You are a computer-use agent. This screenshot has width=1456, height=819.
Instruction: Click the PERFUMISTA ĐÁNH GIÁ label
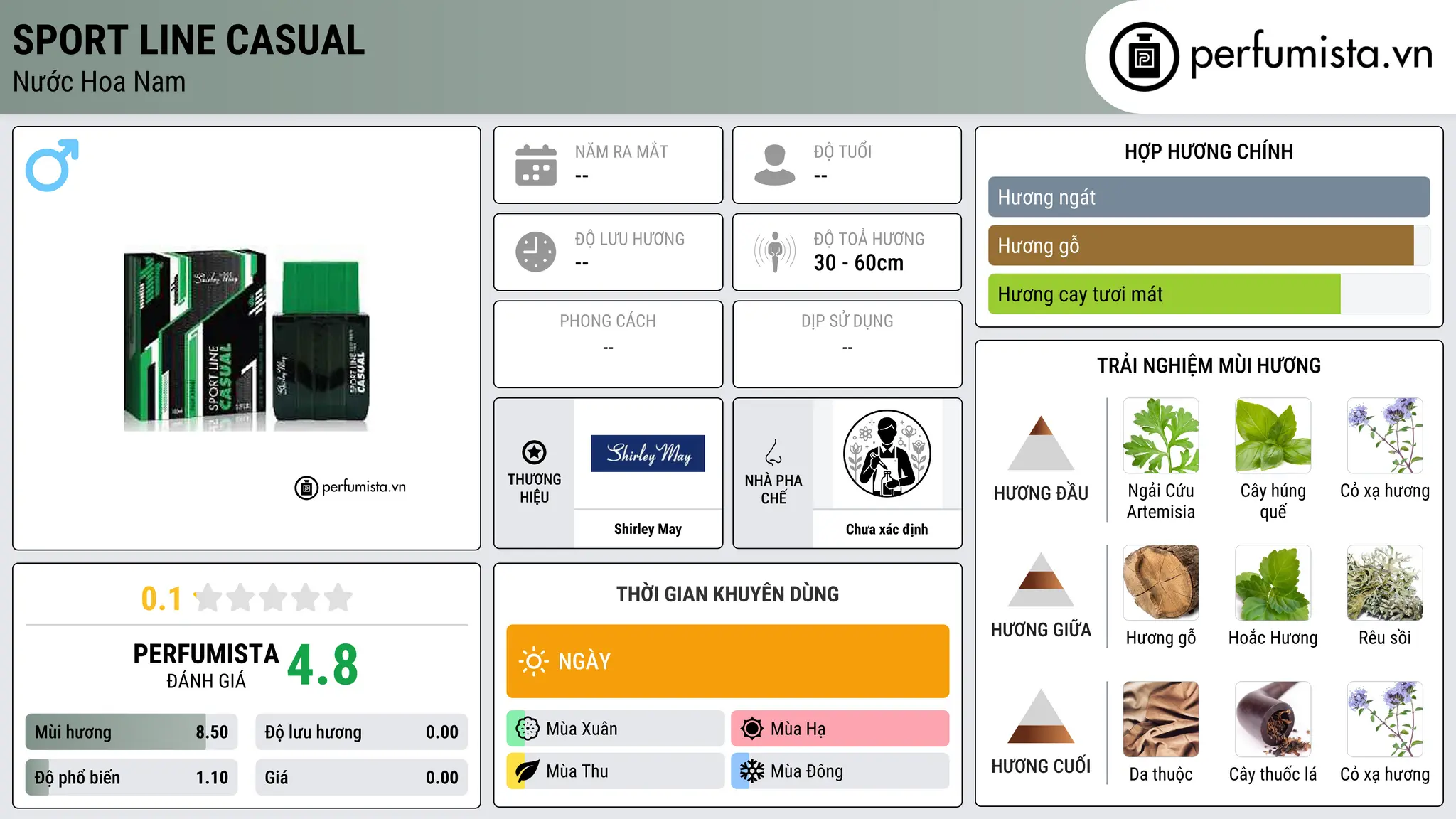pos(206,665)
